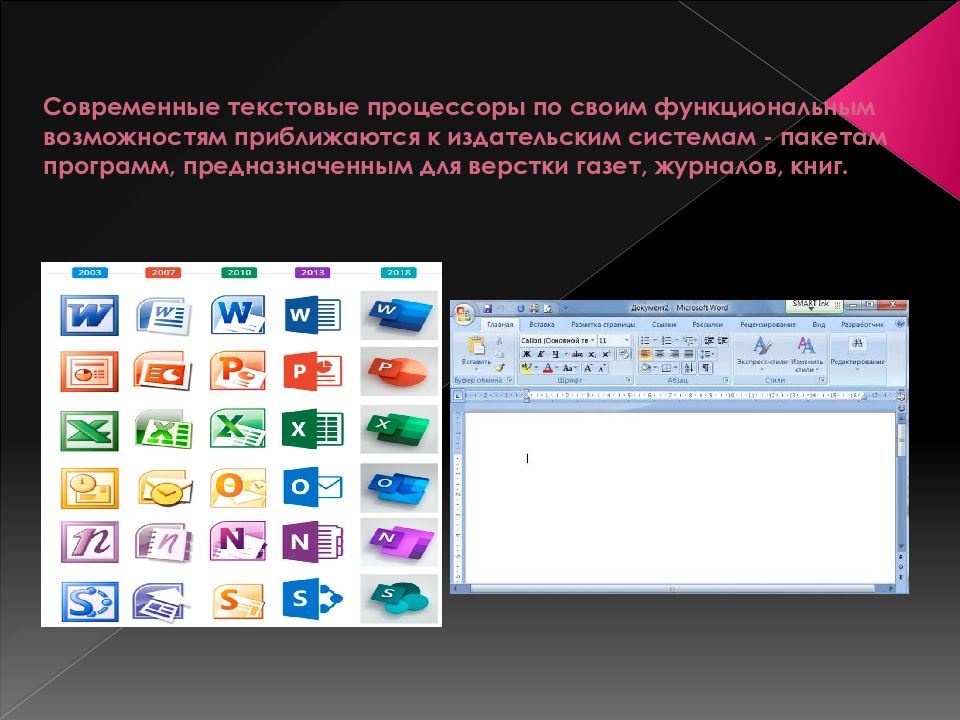Open the Разработчик tab
The image size is (960, 720).
[863, 324]
